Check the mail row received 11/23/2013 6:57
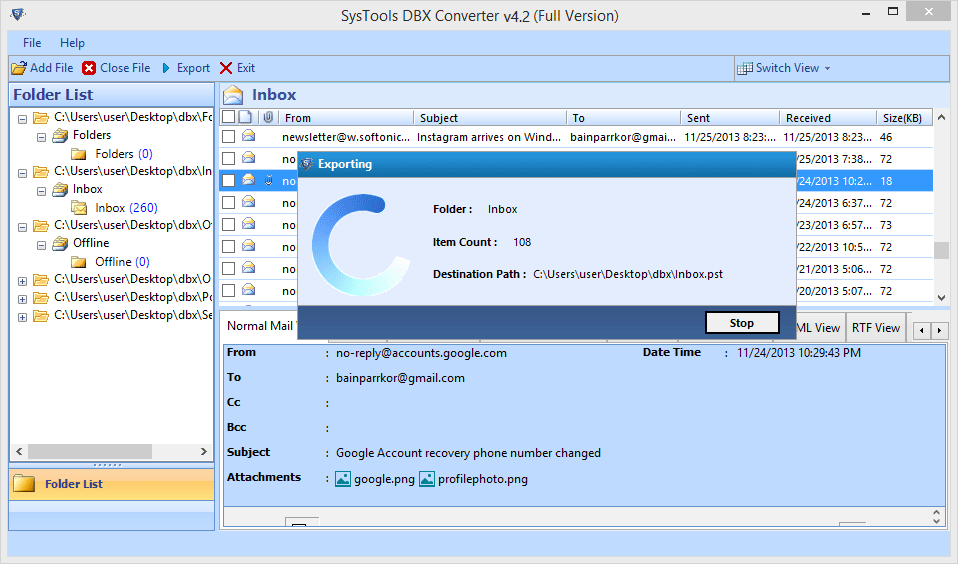Screen dimensions: 958x564 click(229, 224)
